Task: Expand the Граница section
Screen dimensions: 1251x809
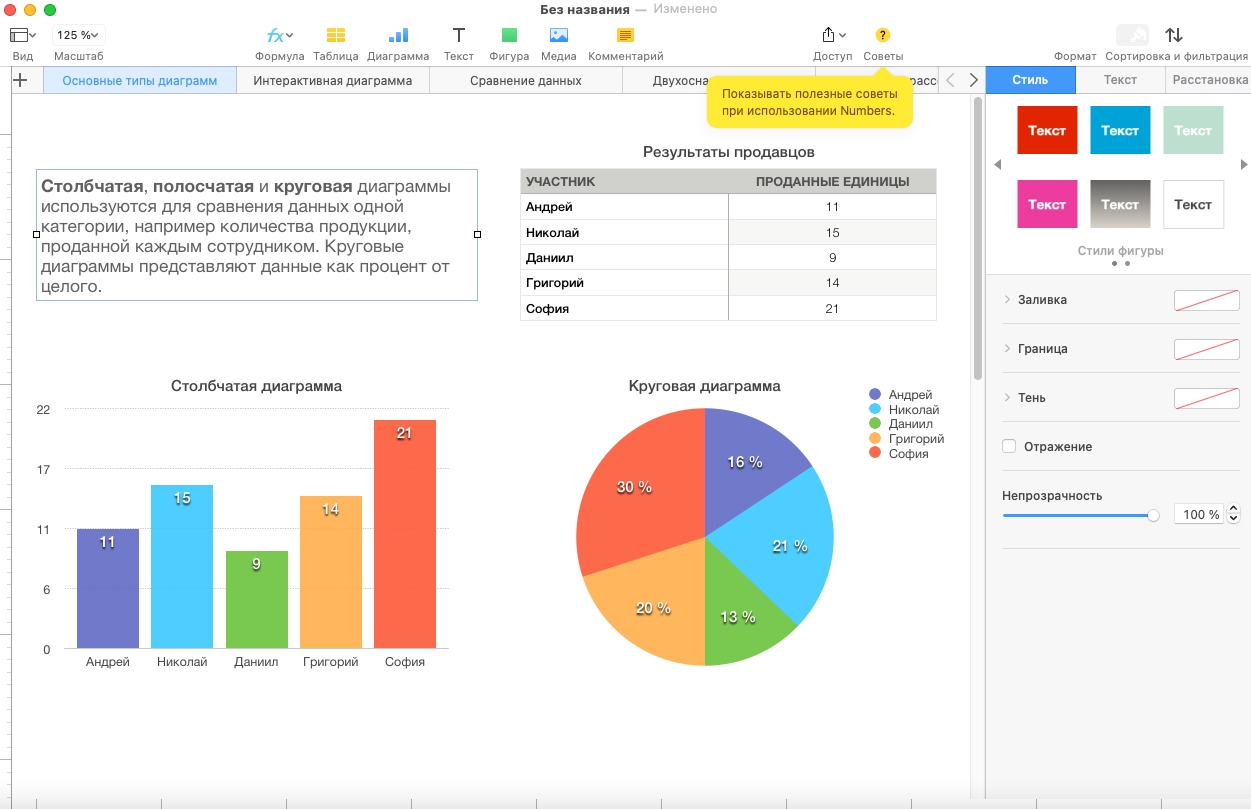Action: [x=1008, y=349]
